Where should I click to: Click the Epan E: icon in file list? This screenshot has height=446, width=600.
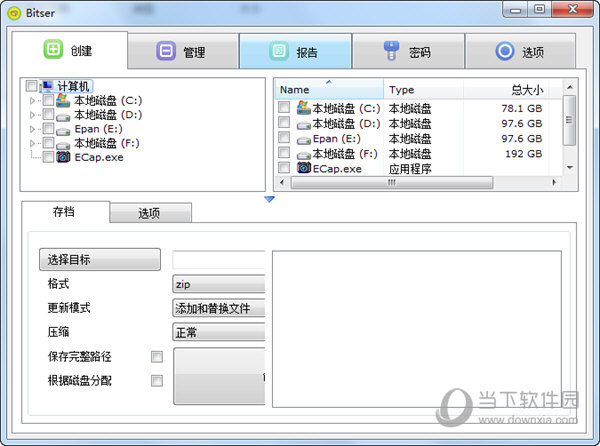coord(304,140)
